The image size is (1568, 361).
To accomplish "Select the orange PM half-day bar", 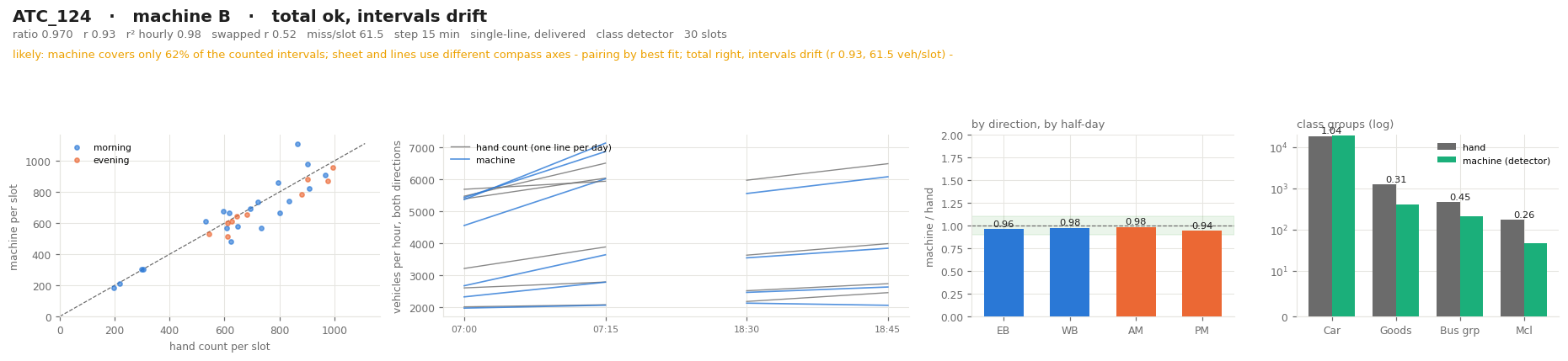I will (1202, 273).
